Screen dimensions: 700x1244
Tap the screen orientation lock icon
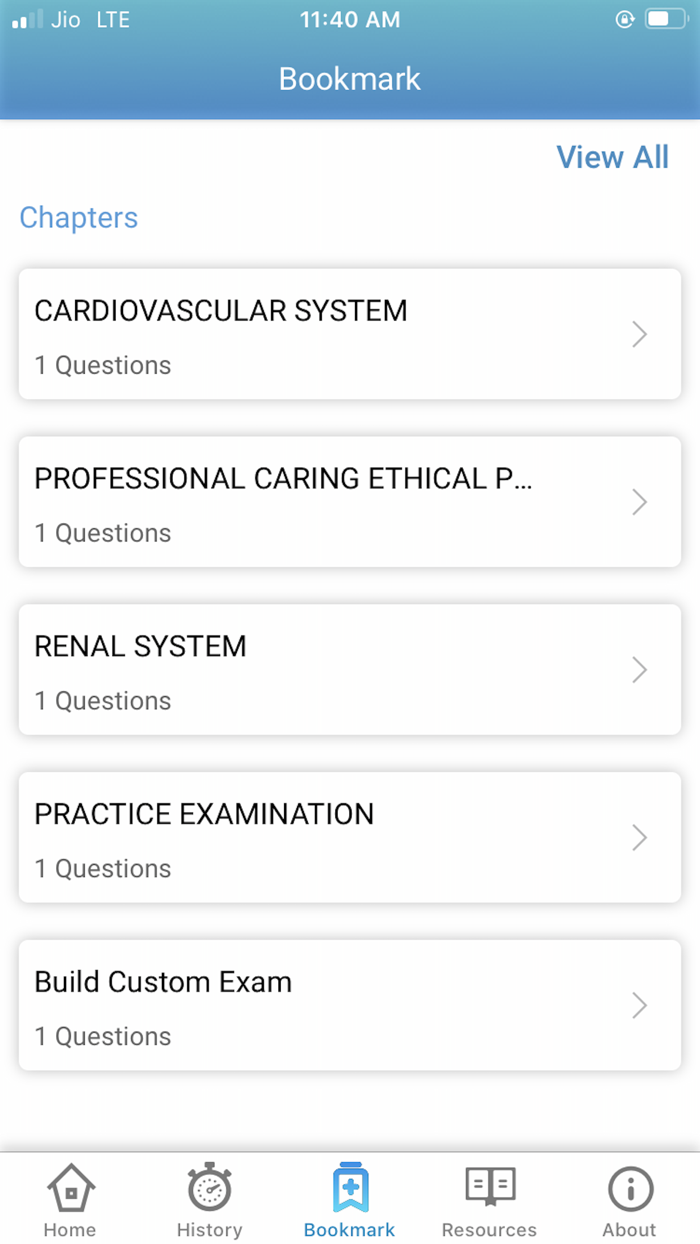click(622, 17)
